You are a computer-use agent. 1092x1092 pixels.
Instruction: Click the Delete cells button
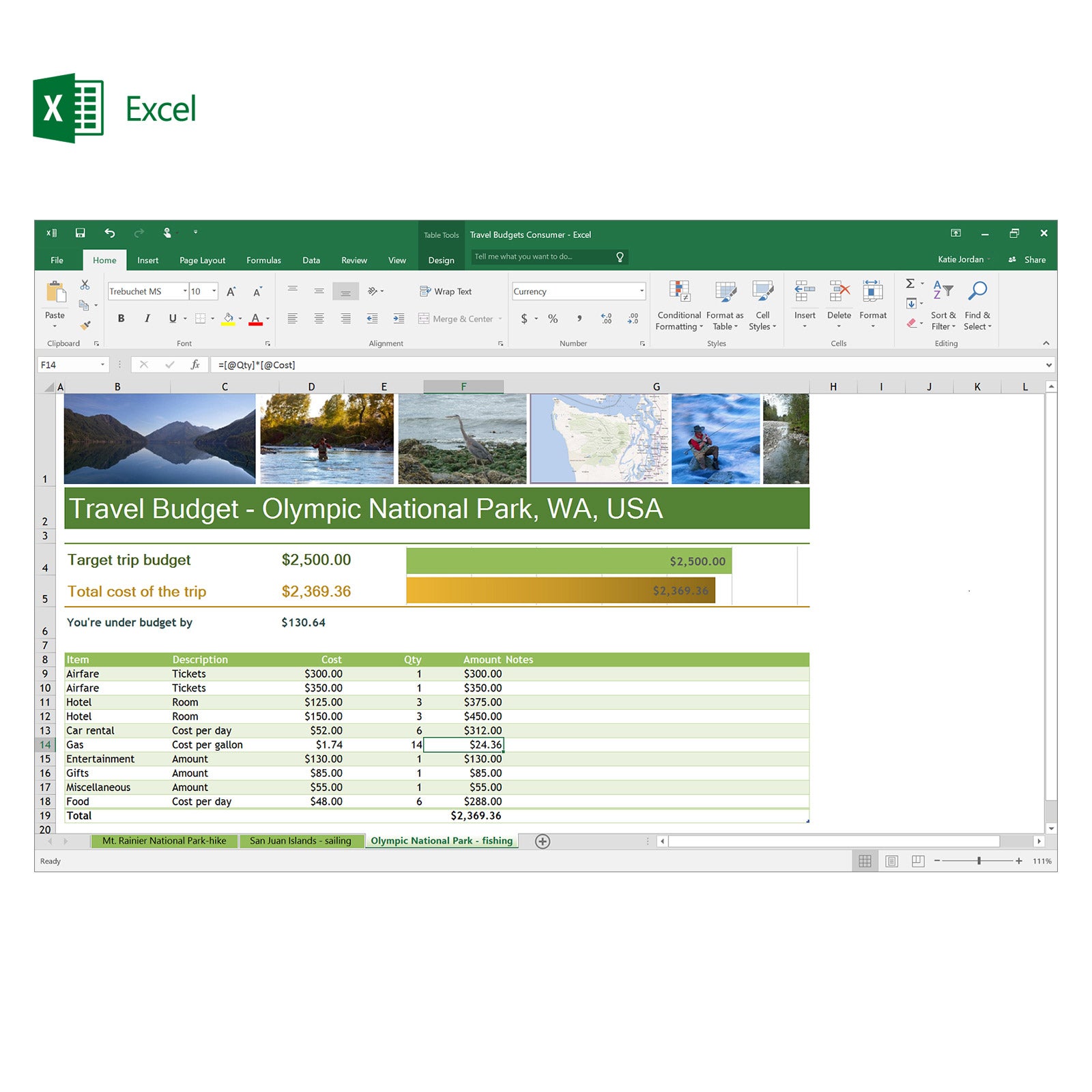[x=839, y=305]
